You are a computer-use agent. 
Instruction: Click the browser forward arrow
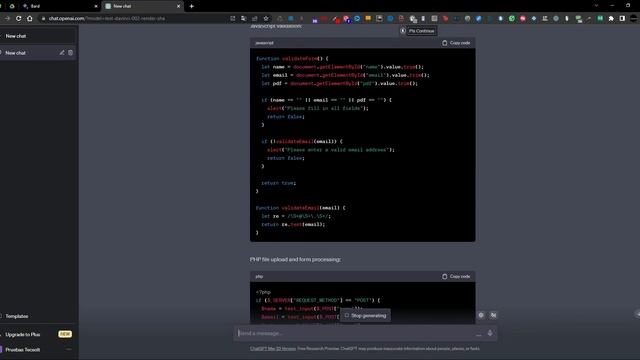pyautogui.click(x=7, y=18)
